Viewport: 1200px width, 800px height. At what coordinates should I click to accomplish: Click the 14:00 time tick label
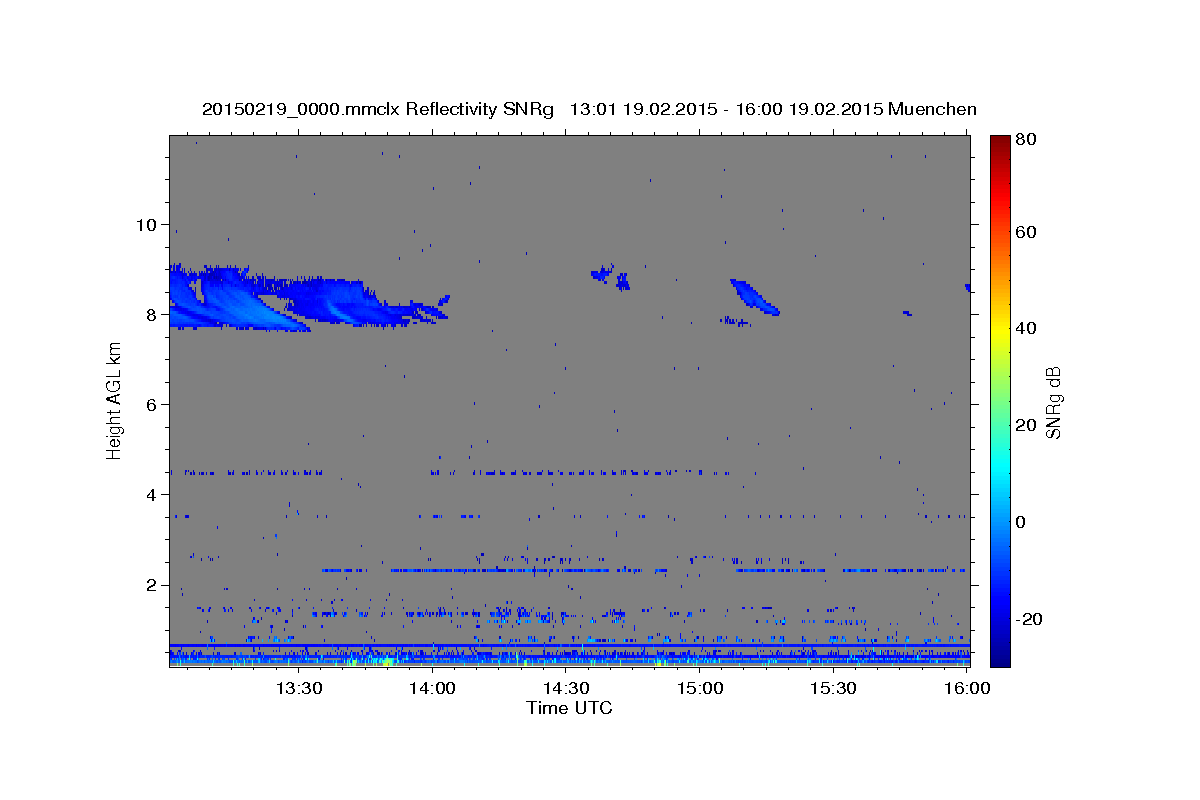[433, 688]
